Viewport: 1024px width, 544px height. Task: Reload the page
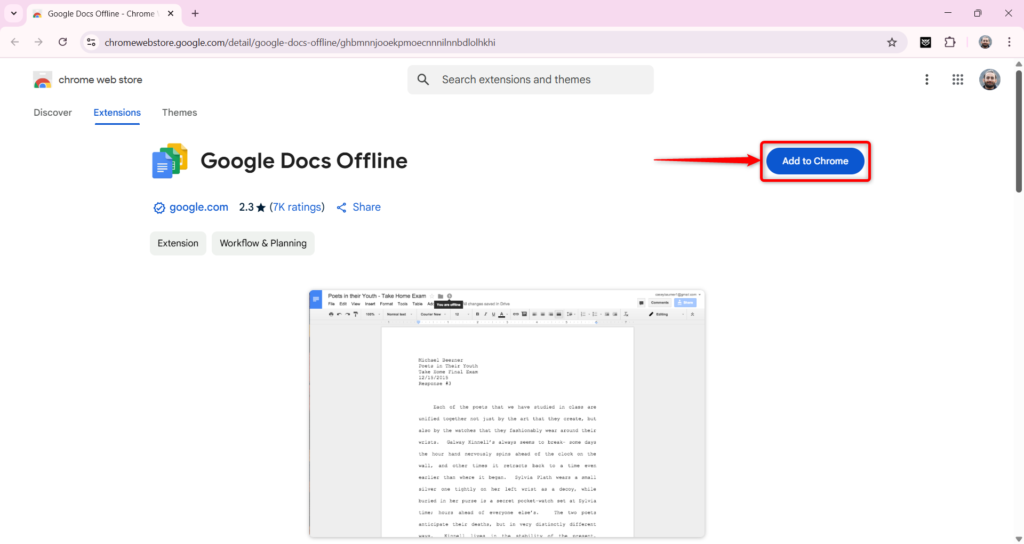click(63, 42)
